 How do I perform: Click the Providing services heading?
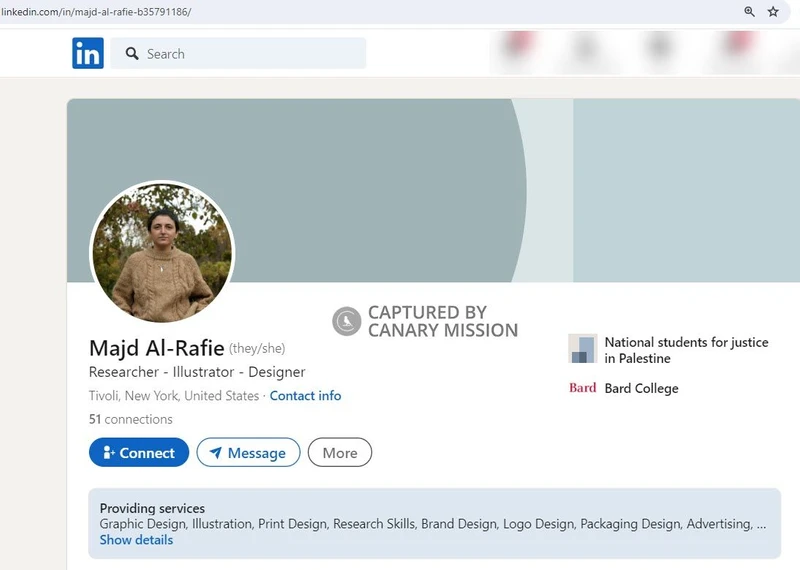pyautogui.click(x=152, y=508)
